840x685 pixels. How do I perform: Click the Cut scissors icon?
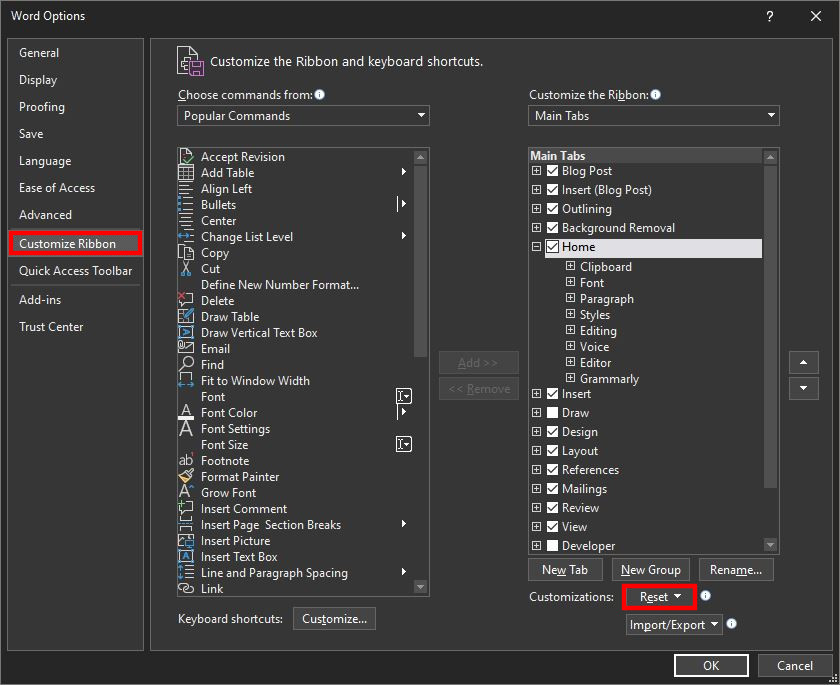186,268
